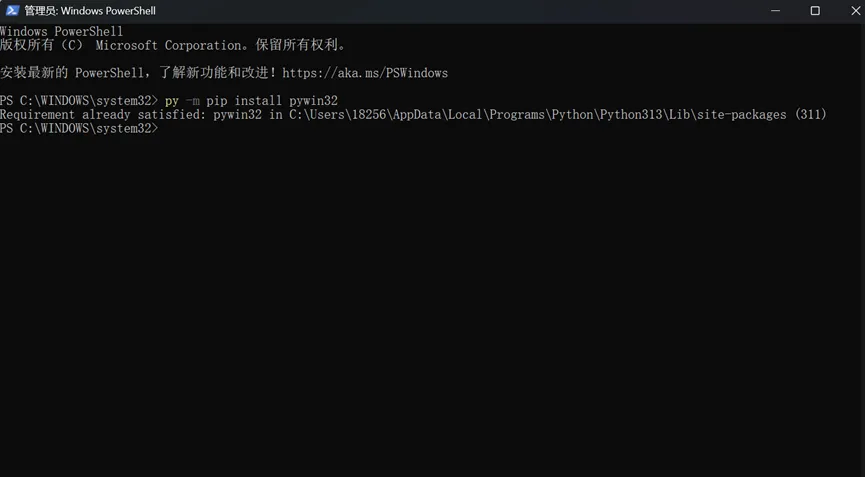
Task: Click the word pip in the command
Action: pyautogui.click(x=216, y=101)
